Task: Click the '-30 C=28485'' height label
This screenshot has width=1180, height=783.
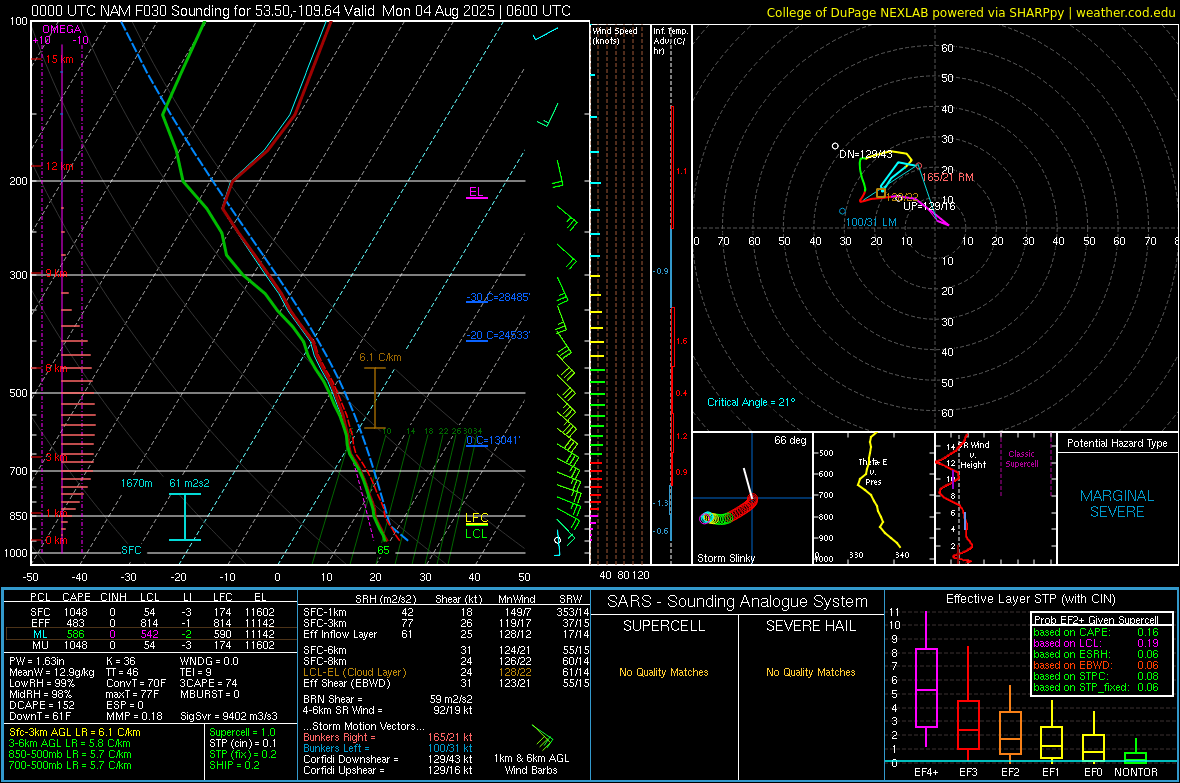Action: pos(498,297)
